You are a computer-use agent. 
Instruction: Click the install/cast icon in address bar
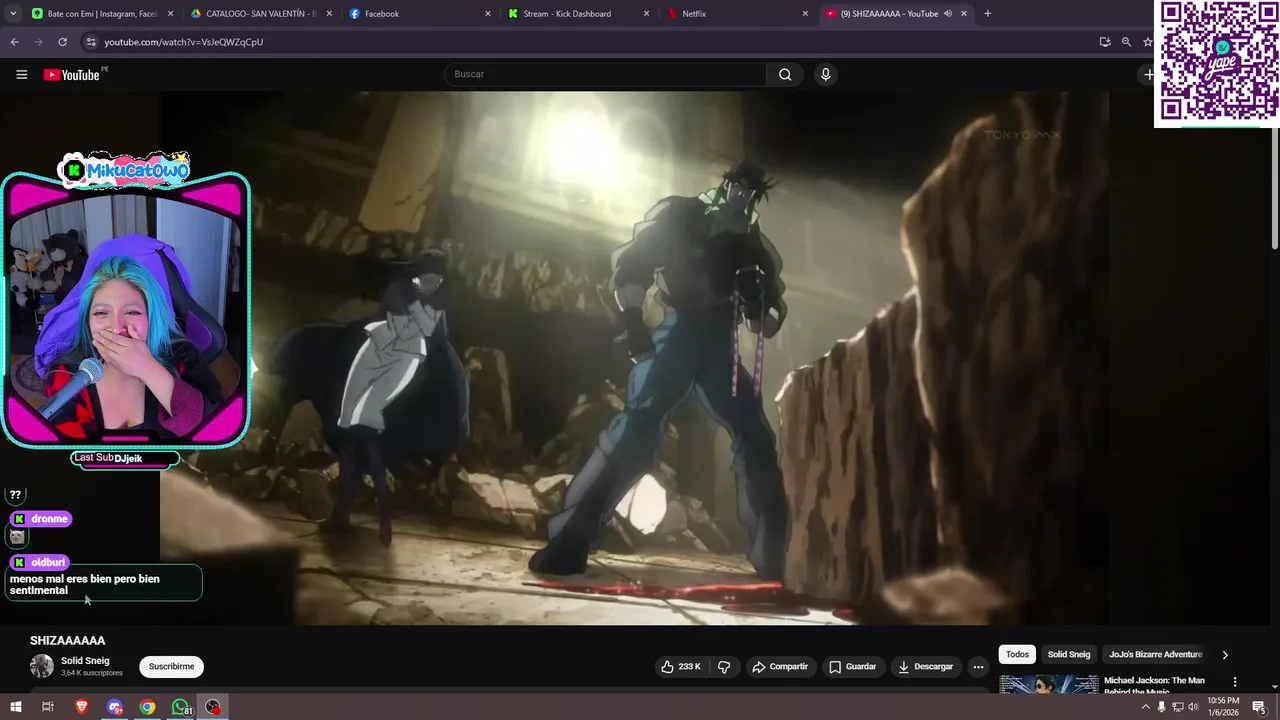tap(1105, 42)
